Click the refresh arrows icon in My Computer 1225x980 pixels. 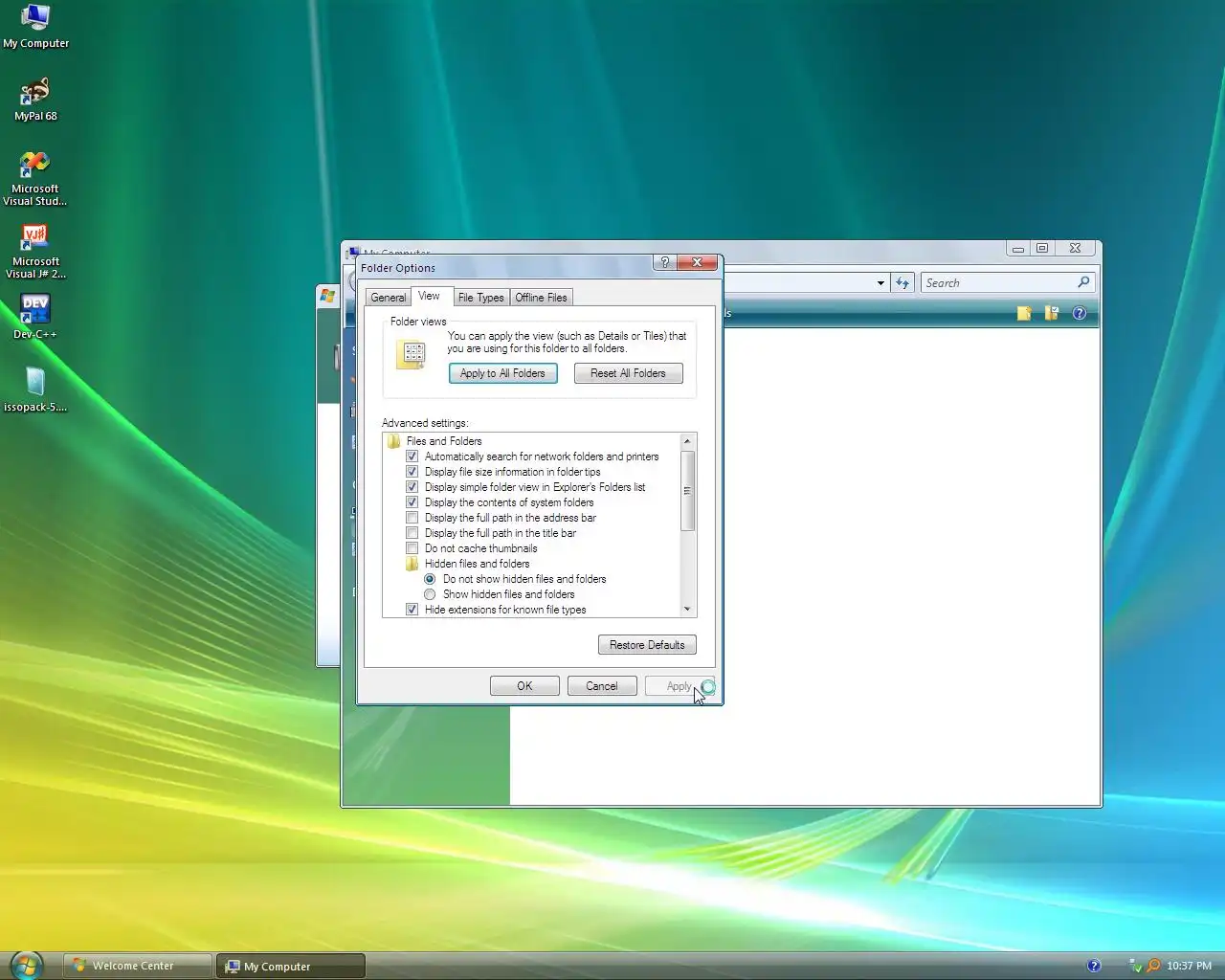(902, 282)
